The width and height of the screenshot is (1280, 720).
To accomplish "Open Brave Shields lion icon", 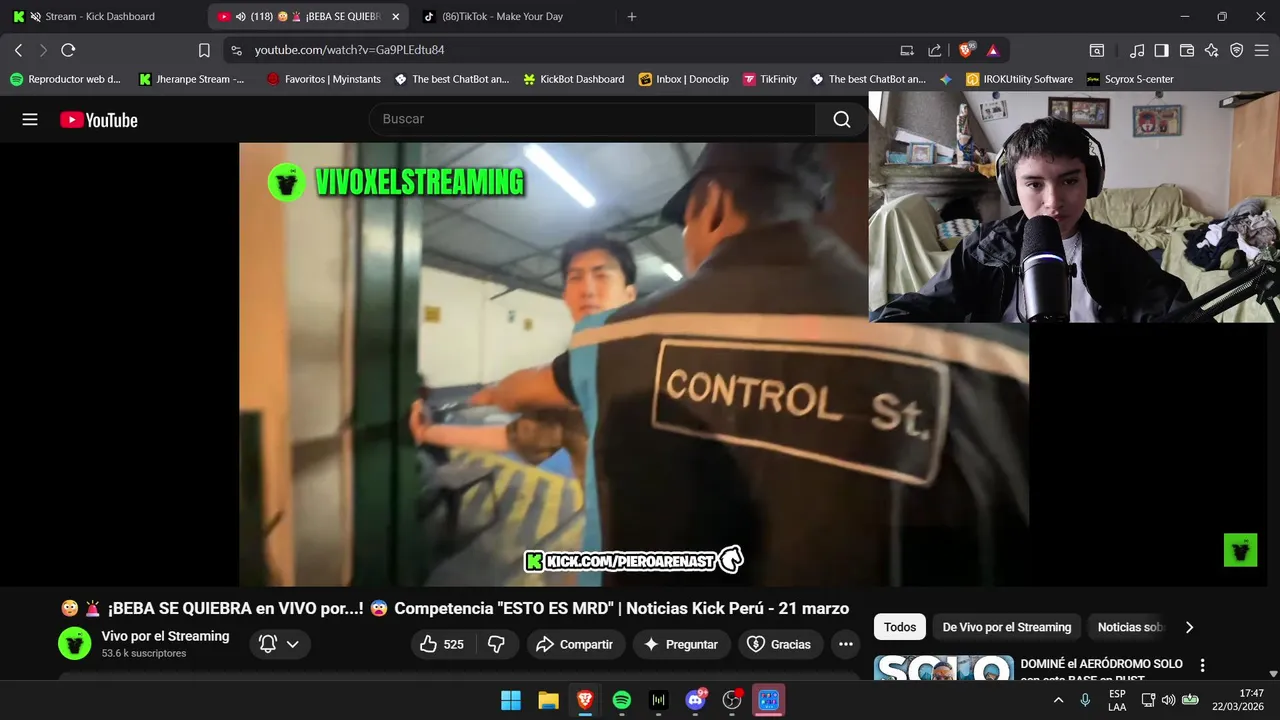I will point(966,50).
